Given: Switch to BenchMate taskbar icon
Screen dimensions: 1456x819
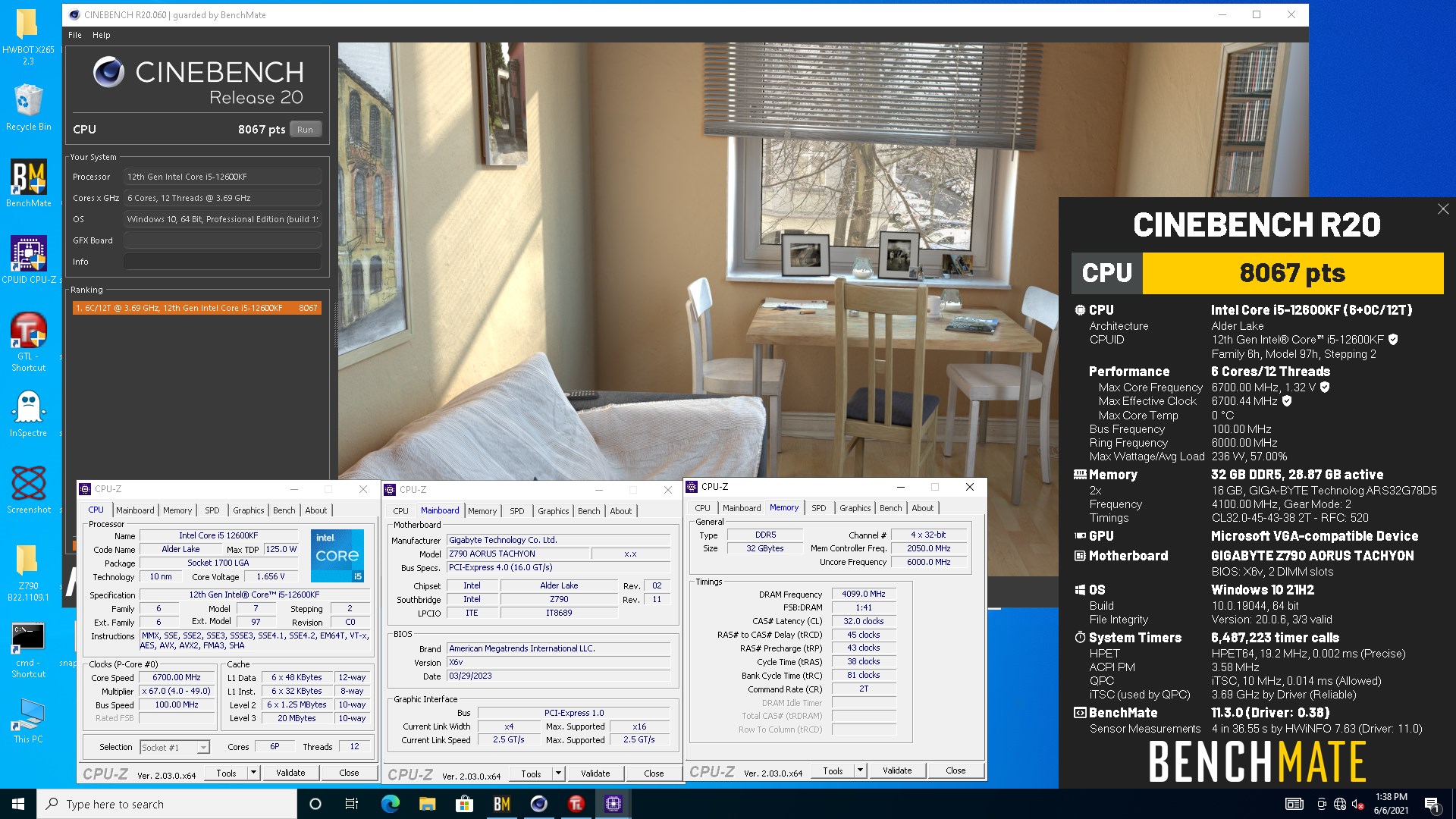Looking at the screenshot, I should click(501, 804).
